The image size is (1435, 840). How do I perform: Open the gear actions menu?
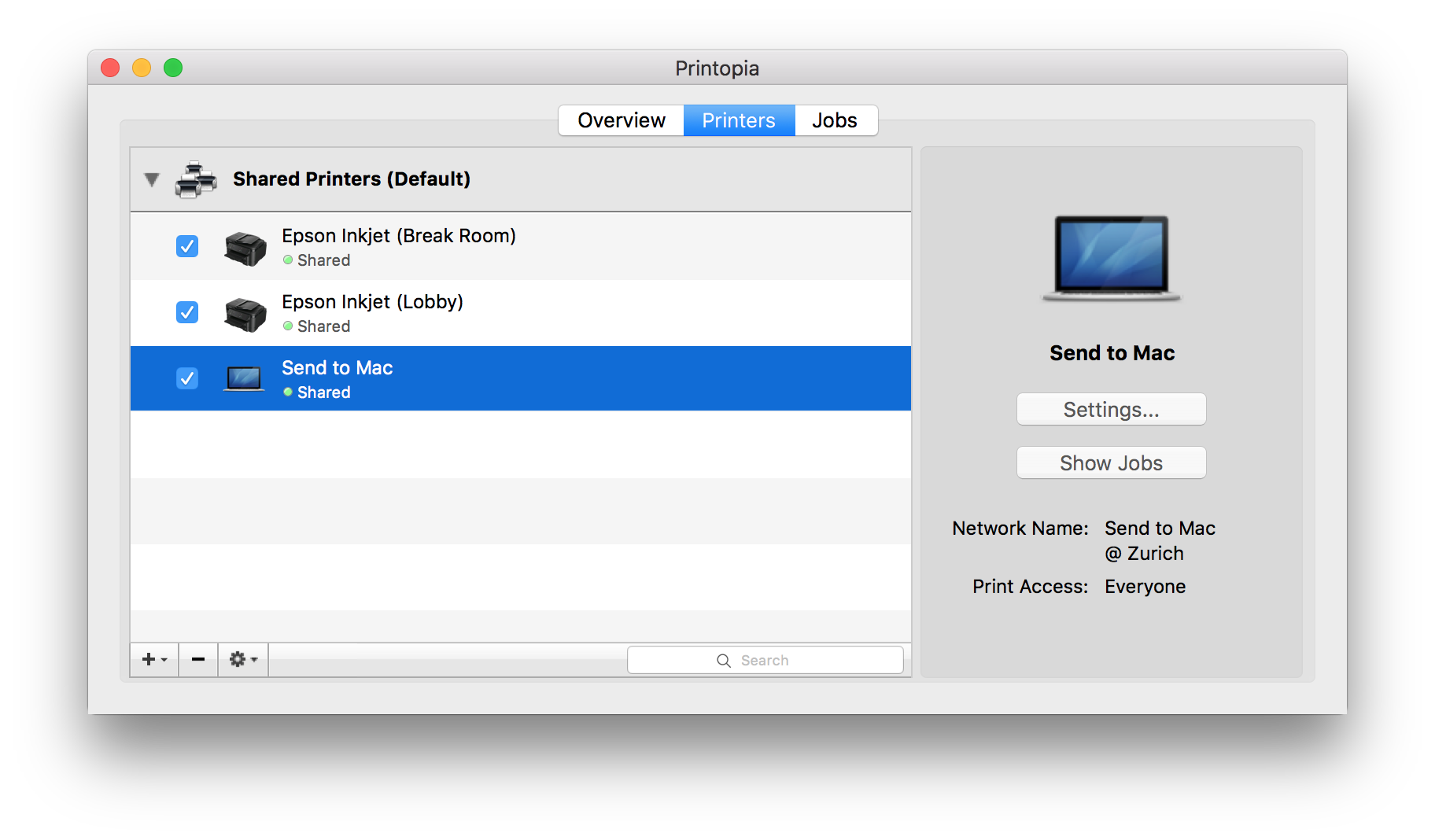click(x=243, y=660)
